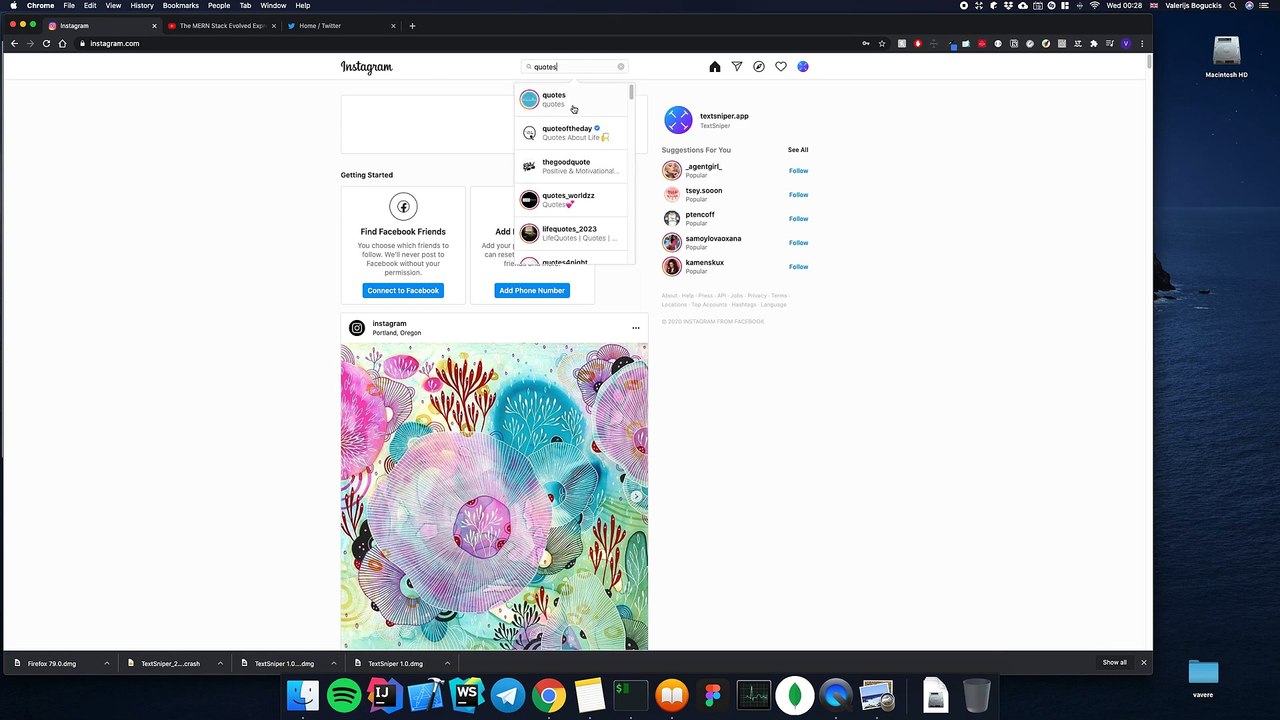This screenshot has height=720, width=1280.
Task: Follow kamenskux suggestion
Action: pos(798,267)
